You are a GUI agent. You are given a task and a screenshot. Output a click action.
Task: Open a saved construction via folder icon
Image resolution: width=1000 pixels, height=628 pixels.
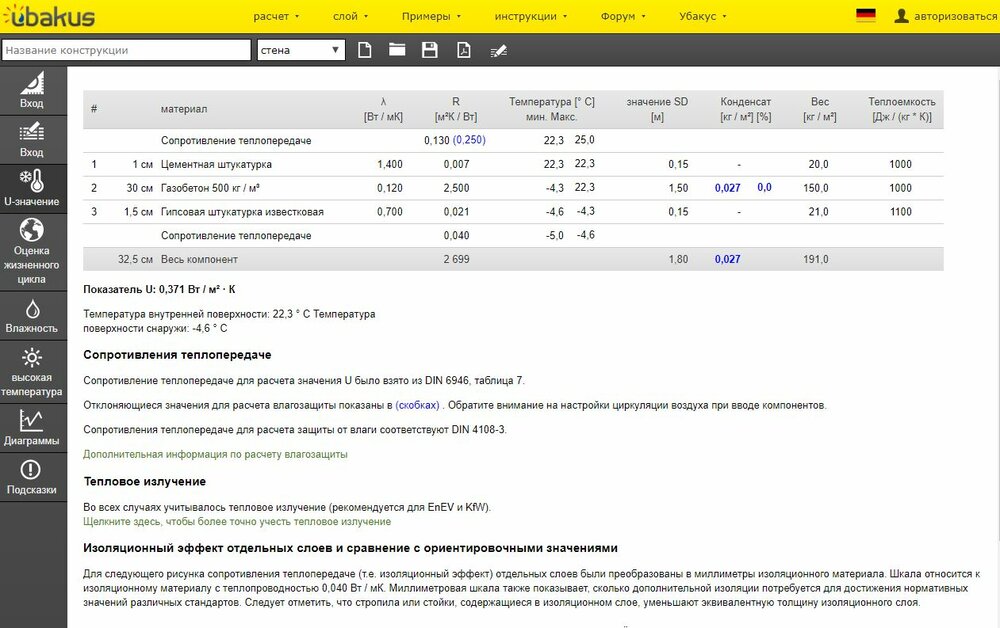[x=397, y=50]
